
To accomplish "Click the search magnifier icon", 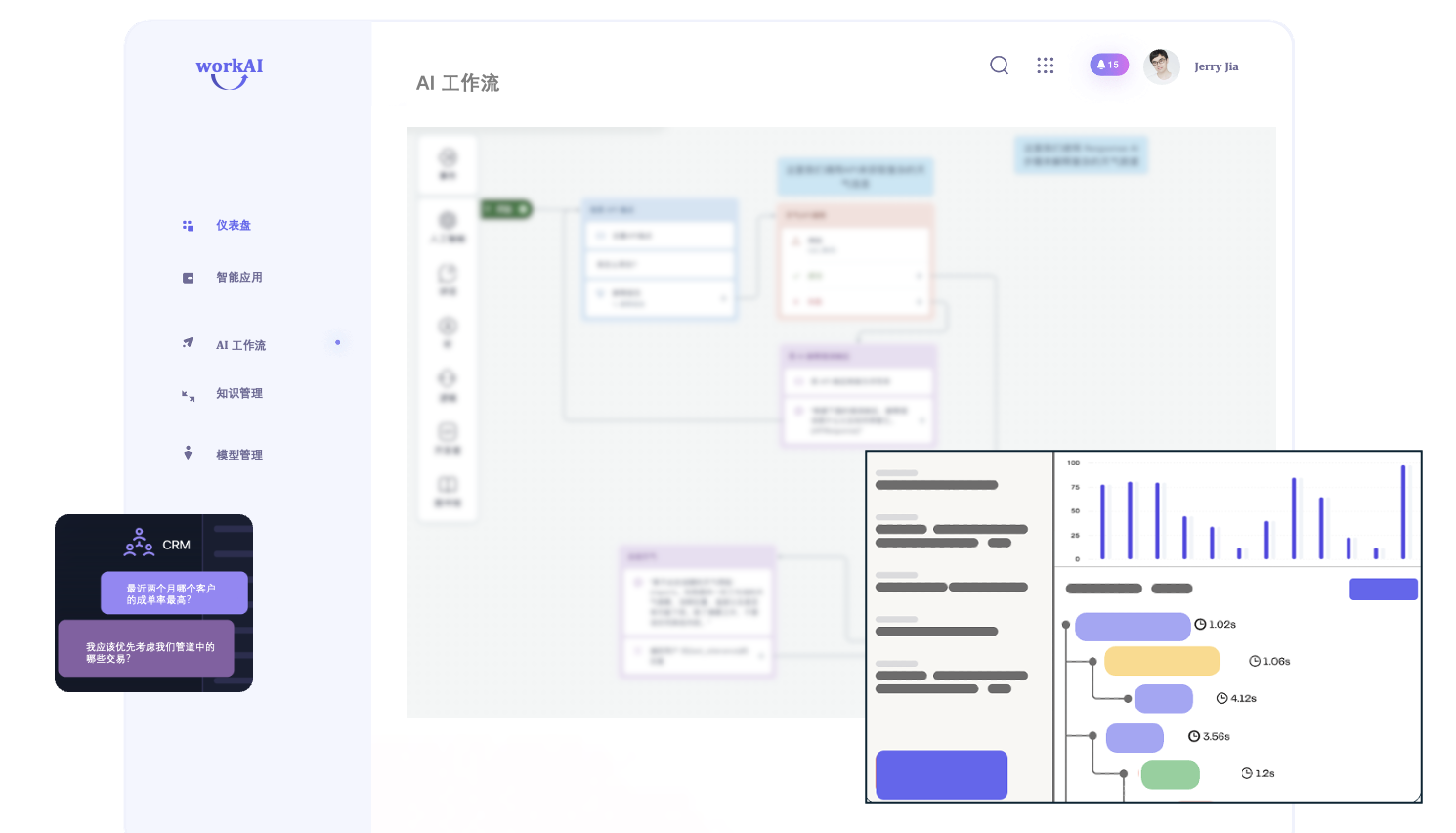I will tap(999, 66).
